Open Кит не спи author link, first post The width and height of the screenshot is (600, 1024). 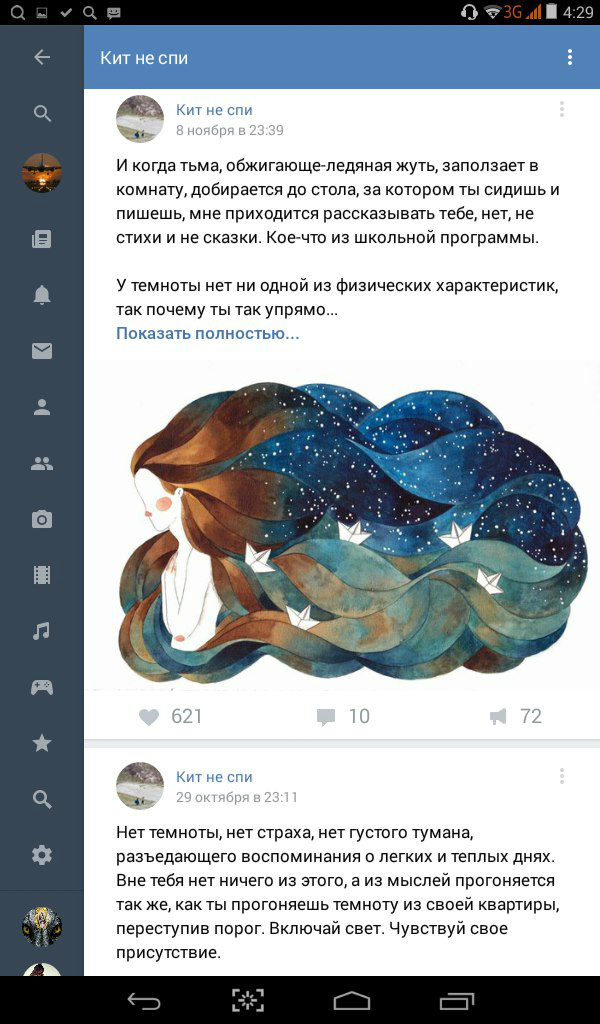(214, 110)
